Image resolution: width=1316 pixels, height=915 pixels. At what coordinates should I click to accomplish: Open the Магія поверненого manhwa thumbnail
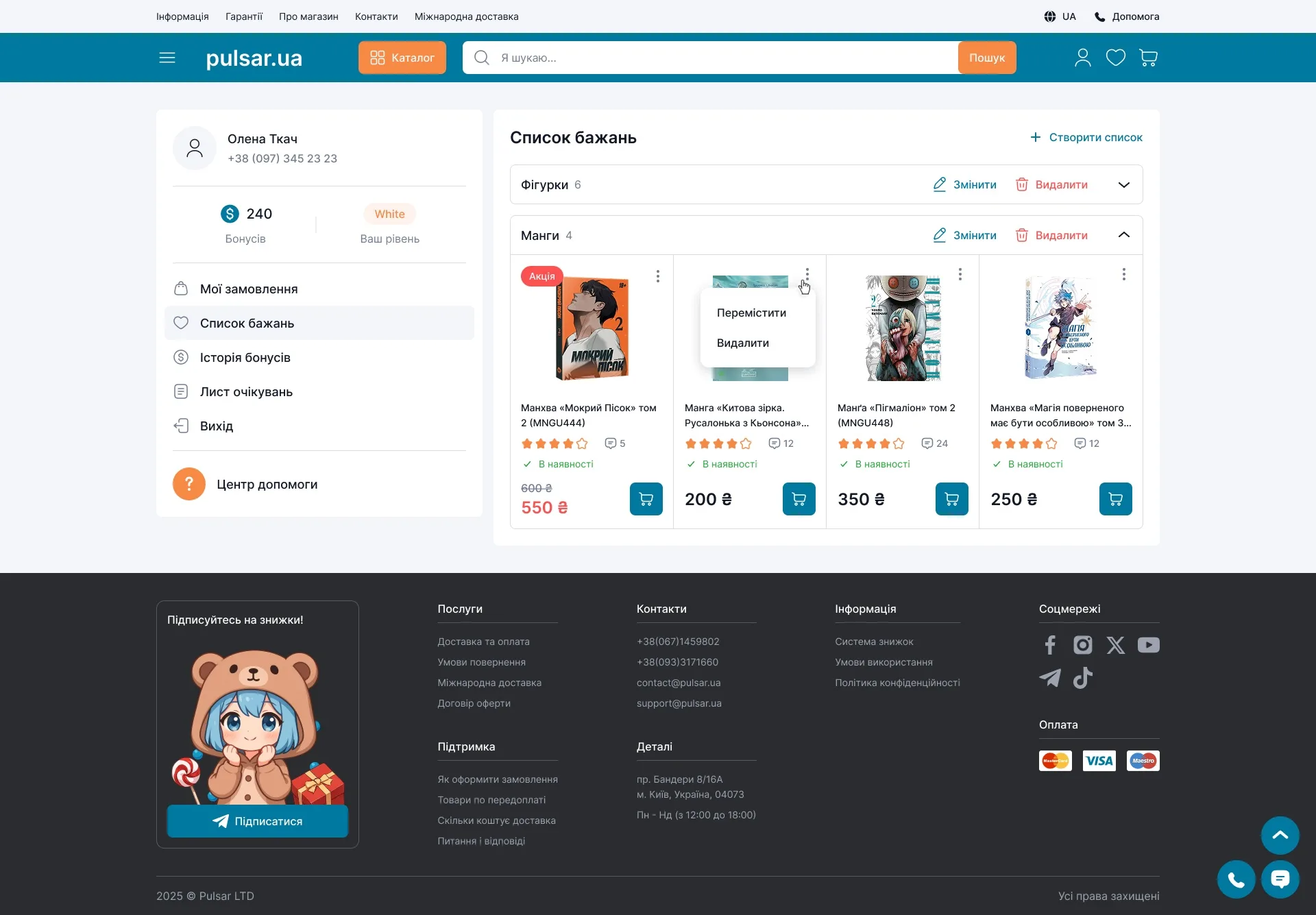(1060, 328)
